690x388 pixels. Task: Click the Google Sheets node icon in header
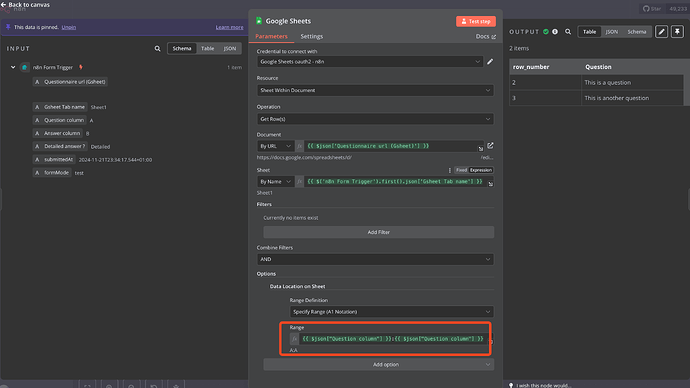(259, 21)
